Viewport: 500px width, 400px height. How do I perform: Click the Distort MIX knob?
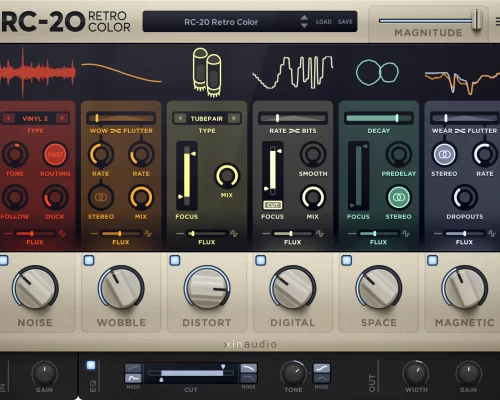227,176
